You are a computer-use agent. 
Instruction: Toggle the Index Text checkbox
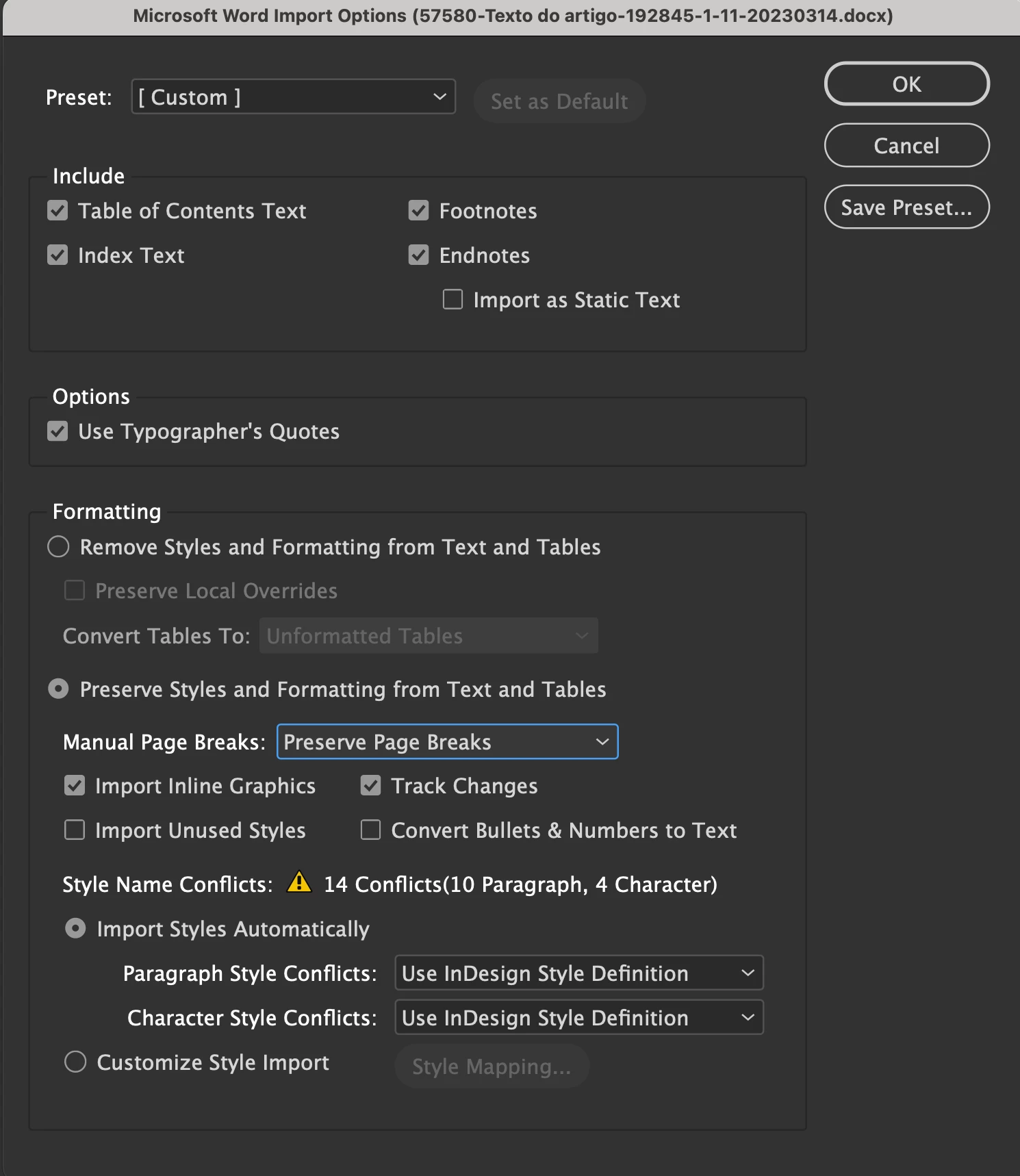point(58,255)
